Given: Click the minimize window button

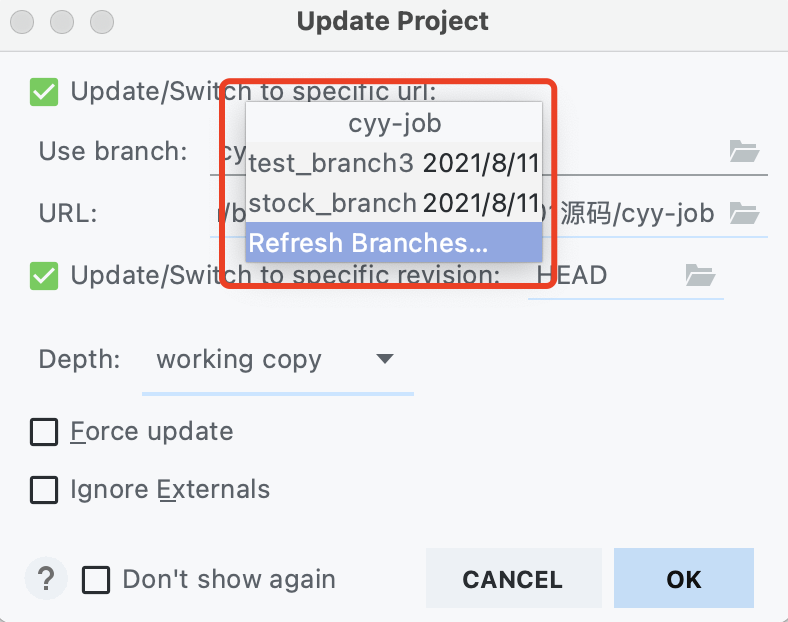Looking at the screenshot, I should pos(62,22).
